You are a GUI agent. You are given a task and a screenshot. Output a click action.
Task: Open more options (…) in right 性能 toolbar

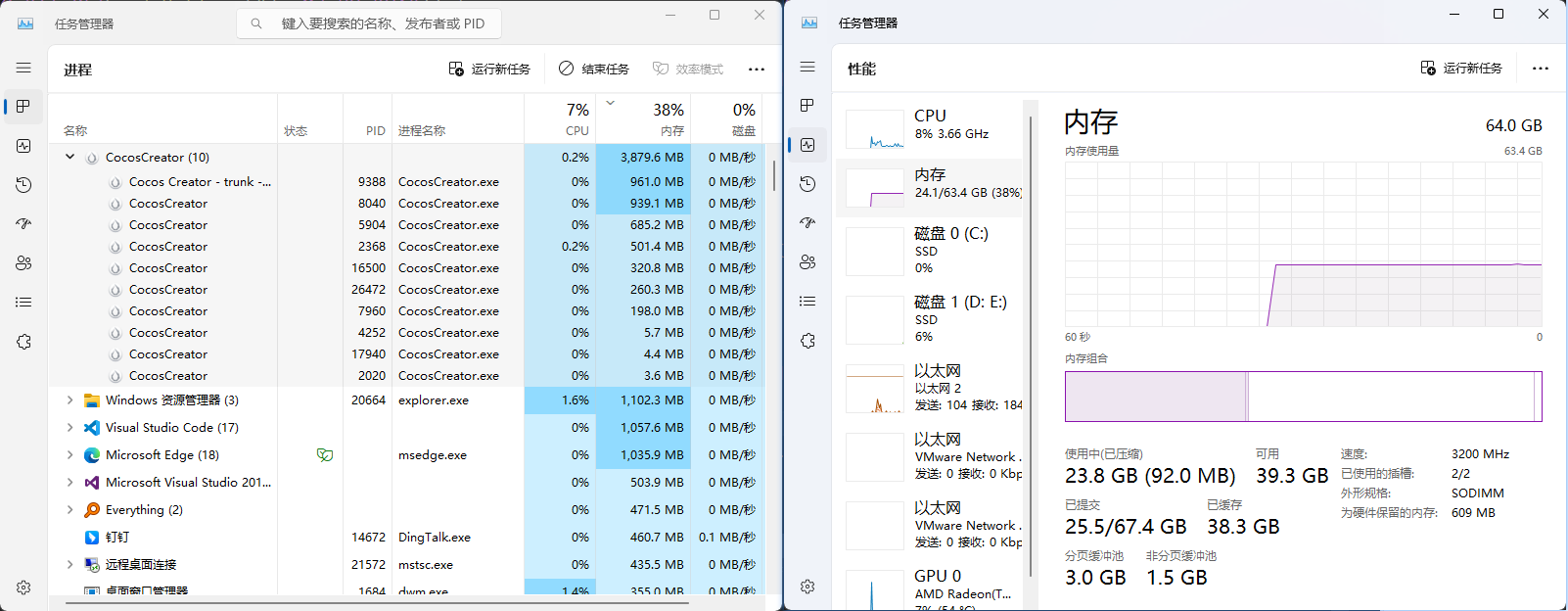pos(1541,68)
